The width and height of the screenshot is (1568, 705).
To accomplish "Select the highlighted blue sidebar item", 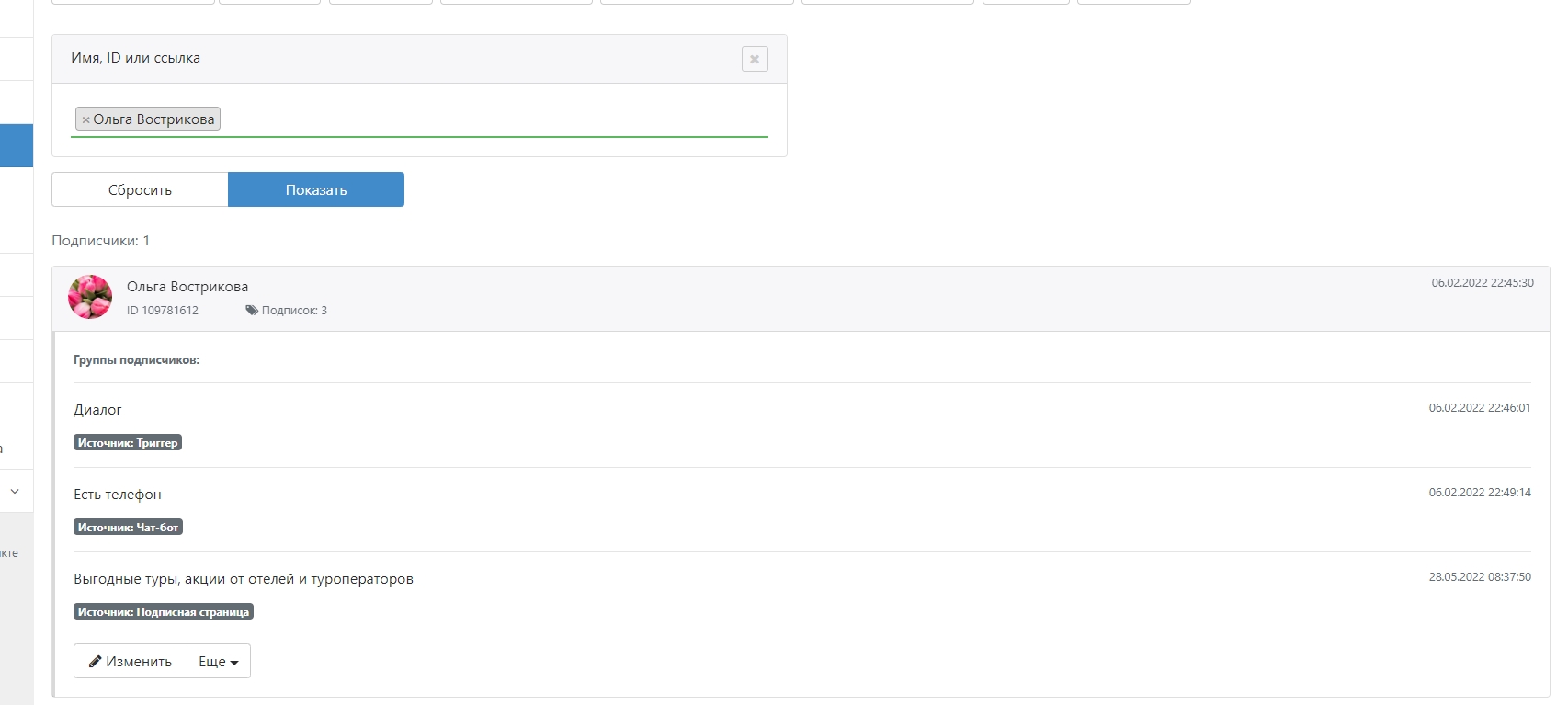I will (x=16, y=145).
